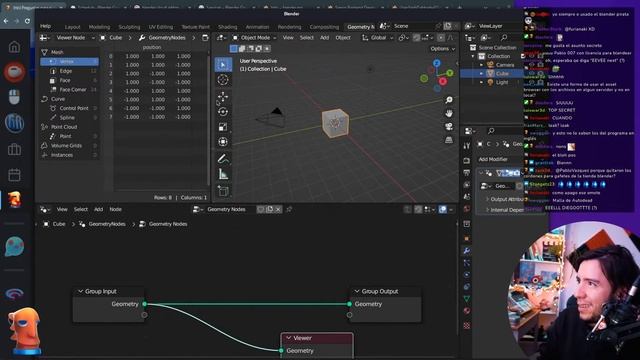
Task: Switch perspective/orthographic with the grid gizmo
Action: (x=449, y=140)
